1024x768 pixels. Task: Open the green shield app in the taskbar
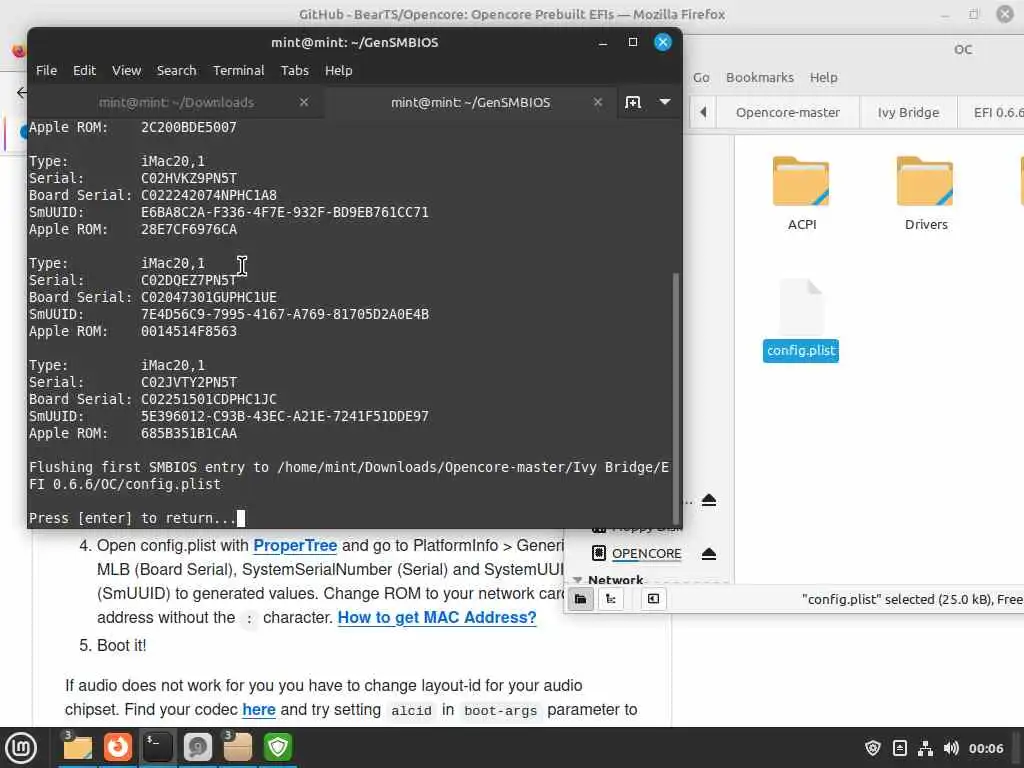pos(278,747)
